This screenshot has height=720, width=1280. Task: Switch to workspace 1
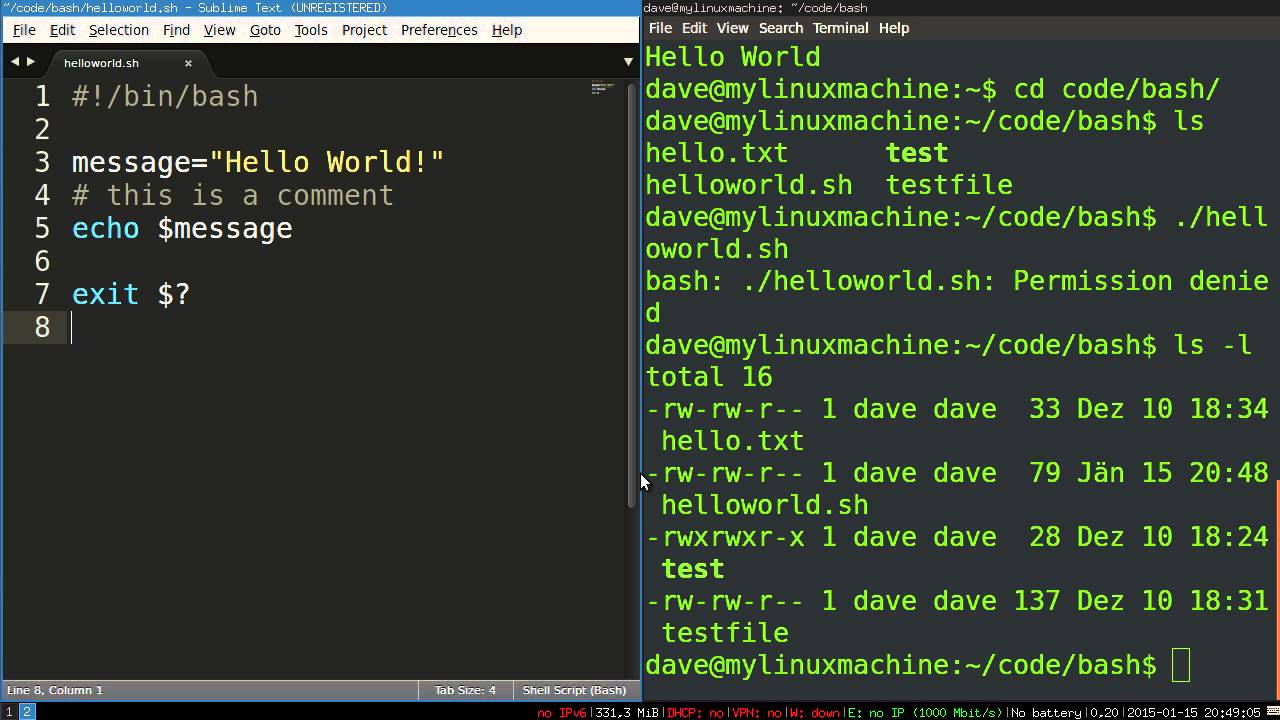pos(9,712)
